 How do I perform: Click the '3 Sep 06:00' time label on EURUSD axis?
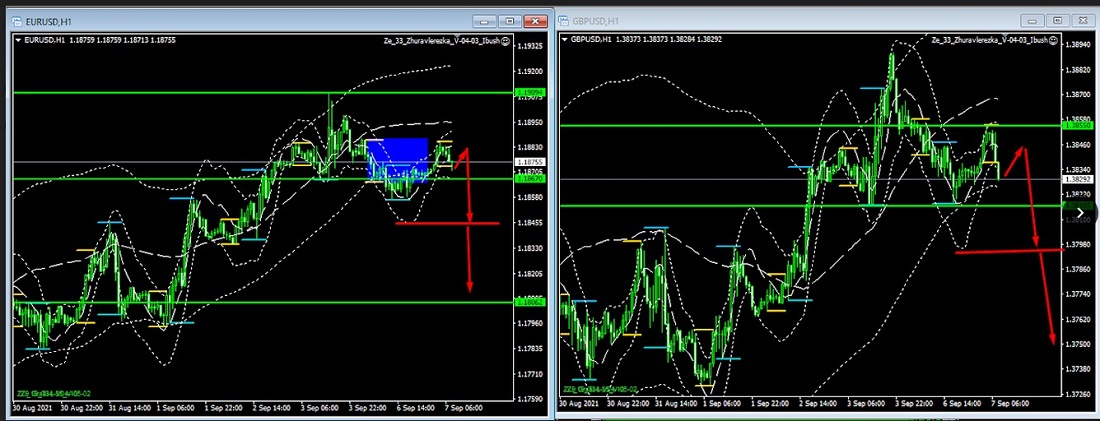tap(317, 407)
